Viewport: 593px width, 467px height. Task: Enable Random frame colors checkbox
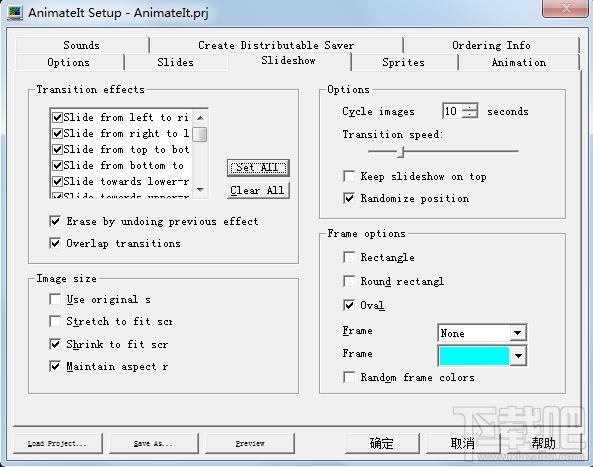click(x=349, y=377)
